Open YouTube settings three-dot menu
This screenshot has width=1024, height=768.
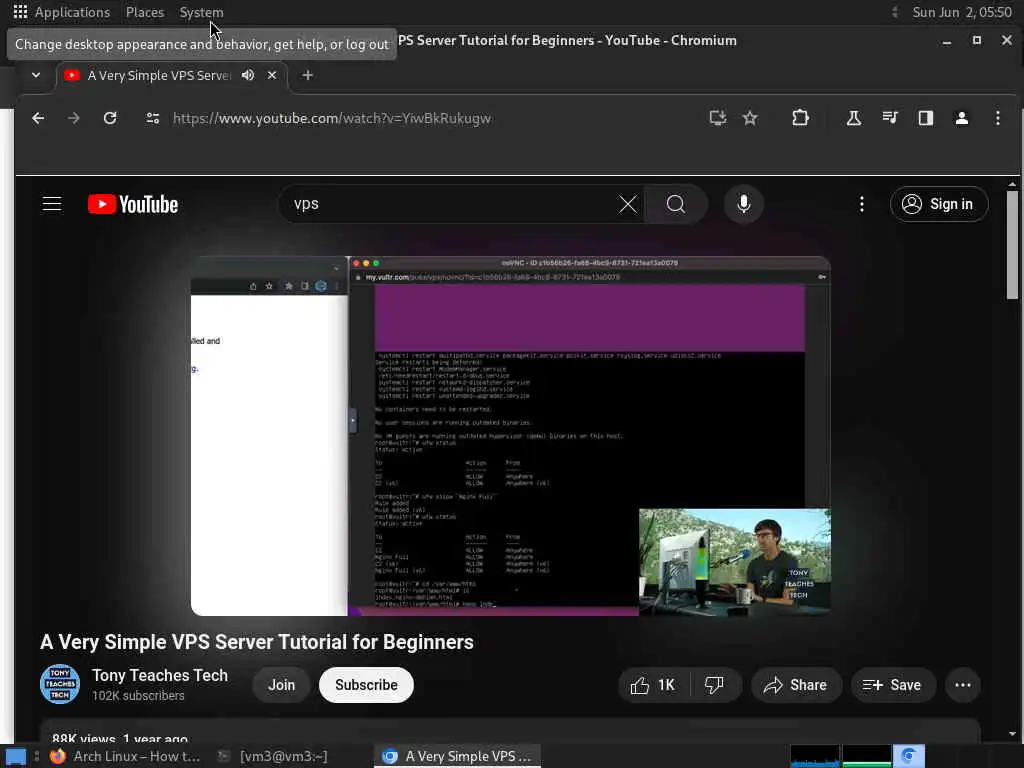point(862,204)
